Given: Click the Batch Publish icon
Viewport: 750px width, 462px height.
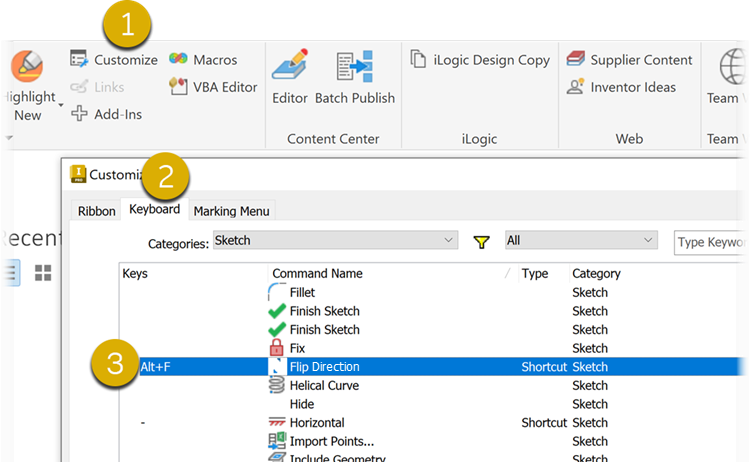Looking at the screenshot, I should click(x=354, y=66).
